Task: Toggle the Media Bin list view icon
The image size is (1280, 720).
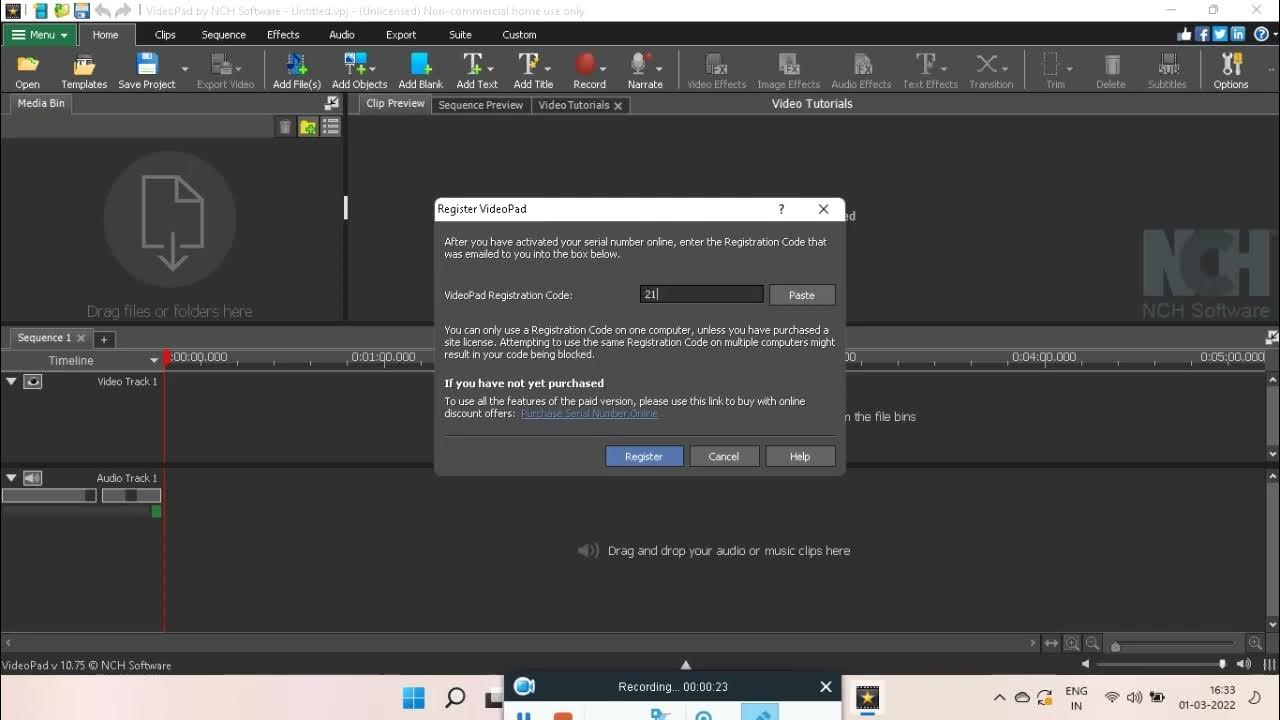Action: pyautogui.click(x=331, y=127)
